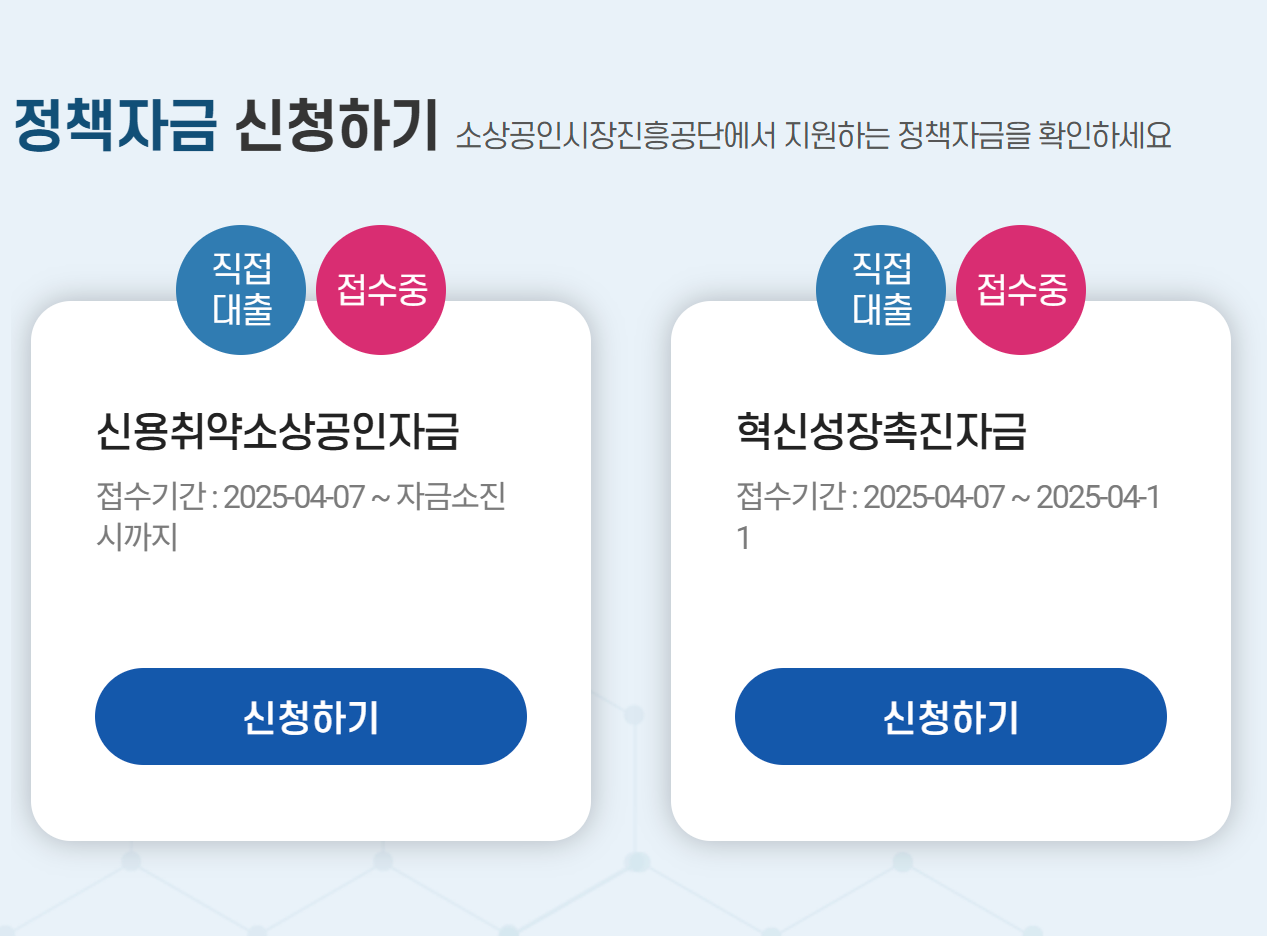Click 신청하기 for 혁신성장촉진자금

coord(950,716)
